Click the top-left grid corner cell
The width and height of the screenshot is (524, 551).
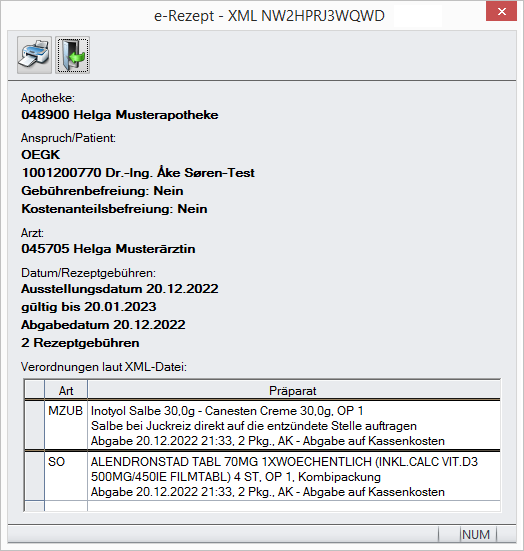click(x=34, y=390)
